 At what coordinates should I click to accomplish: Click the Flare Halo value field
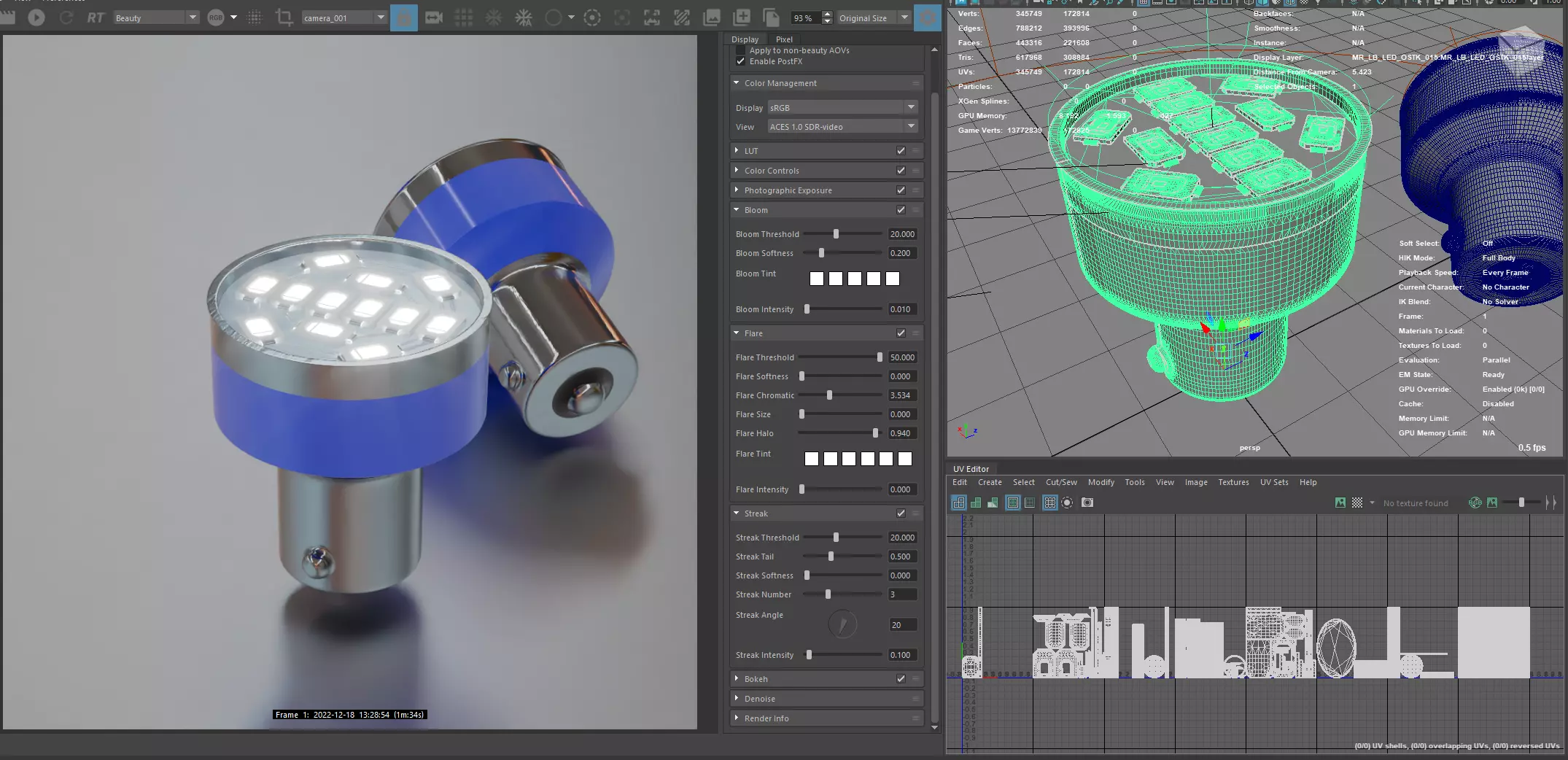tap(902, 433)
